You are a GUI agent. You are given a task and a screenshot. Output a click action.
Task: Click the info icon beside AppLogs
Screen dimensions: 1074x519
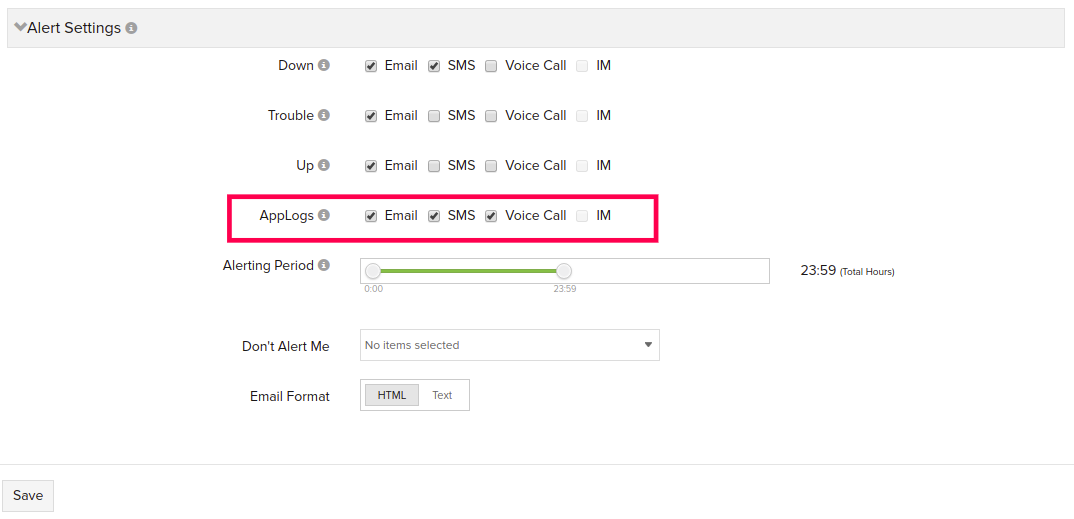click(324, 216)
